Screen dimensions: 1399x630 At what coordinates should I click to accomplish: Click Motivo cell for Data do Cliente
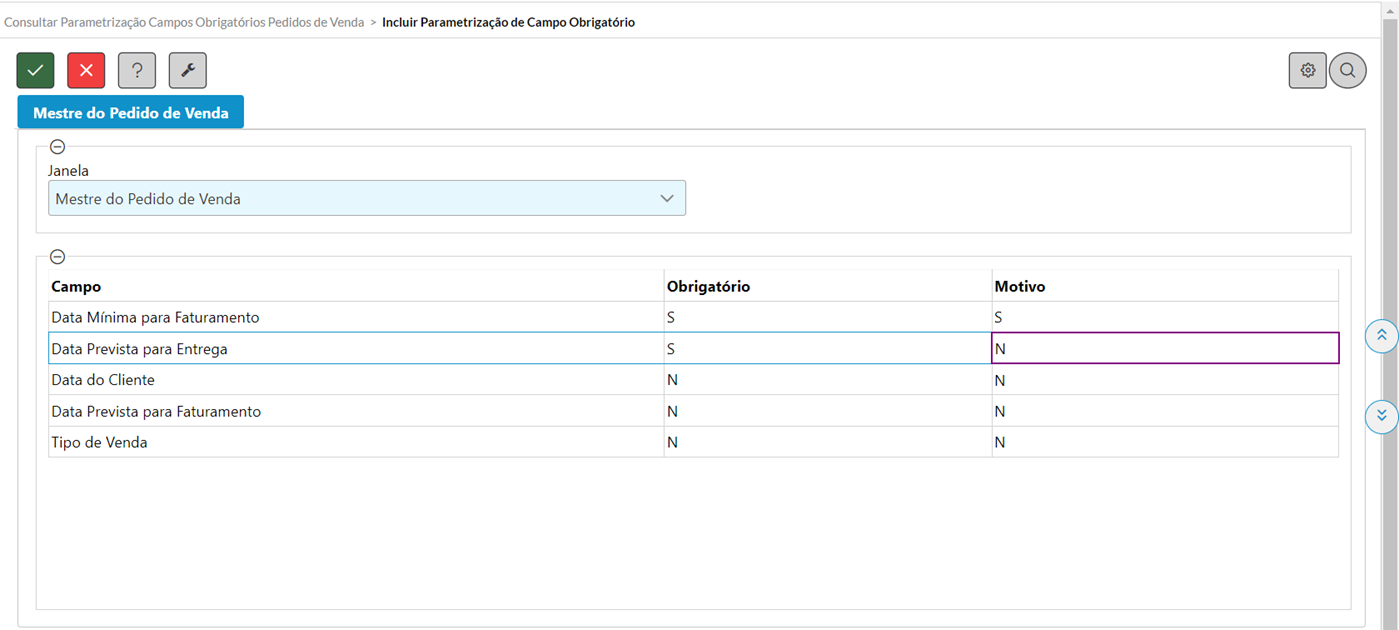tap(1165, 380)
